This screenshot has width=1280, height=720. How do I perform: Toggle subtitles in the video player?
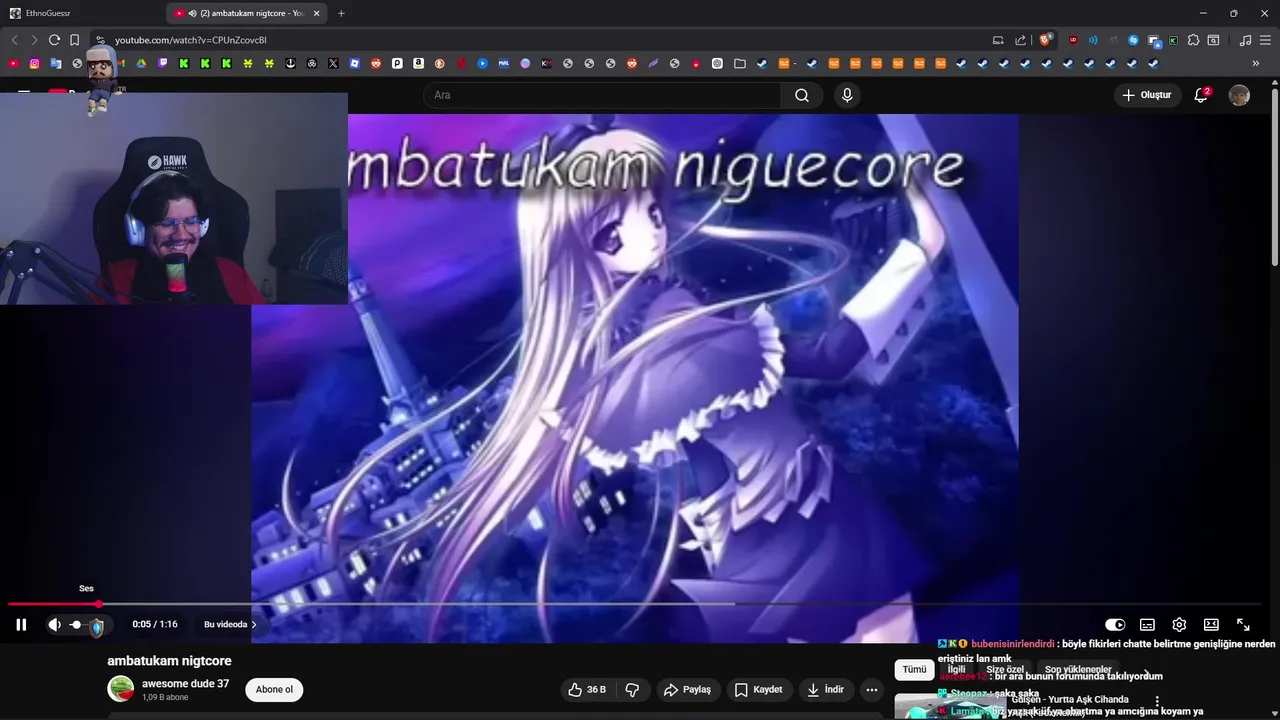[x=1147, y=624]
